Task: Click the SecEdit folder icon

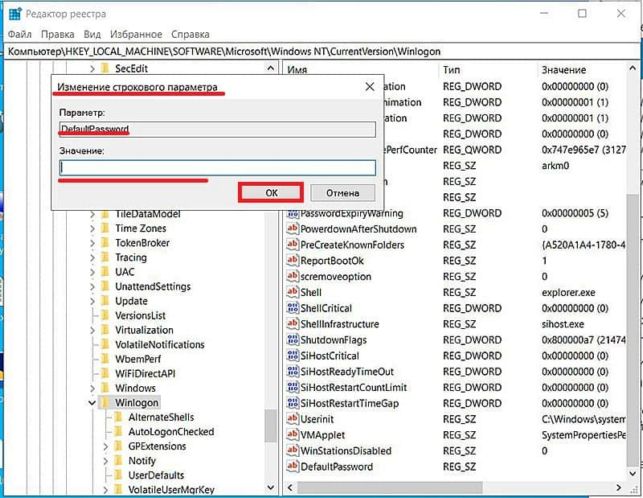Action: [x=105, y=68]
